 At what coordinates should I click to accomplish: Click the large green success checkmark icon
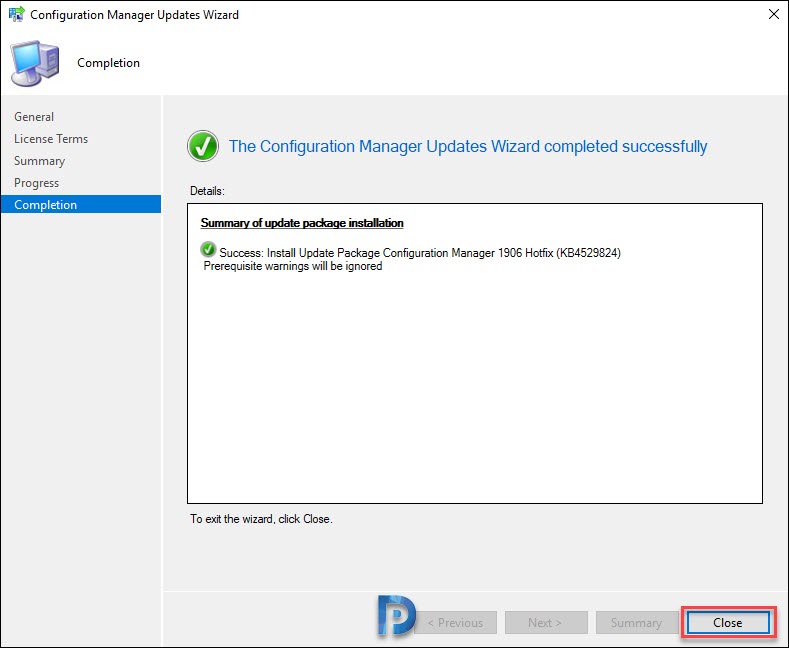click(x=203, y=146)
